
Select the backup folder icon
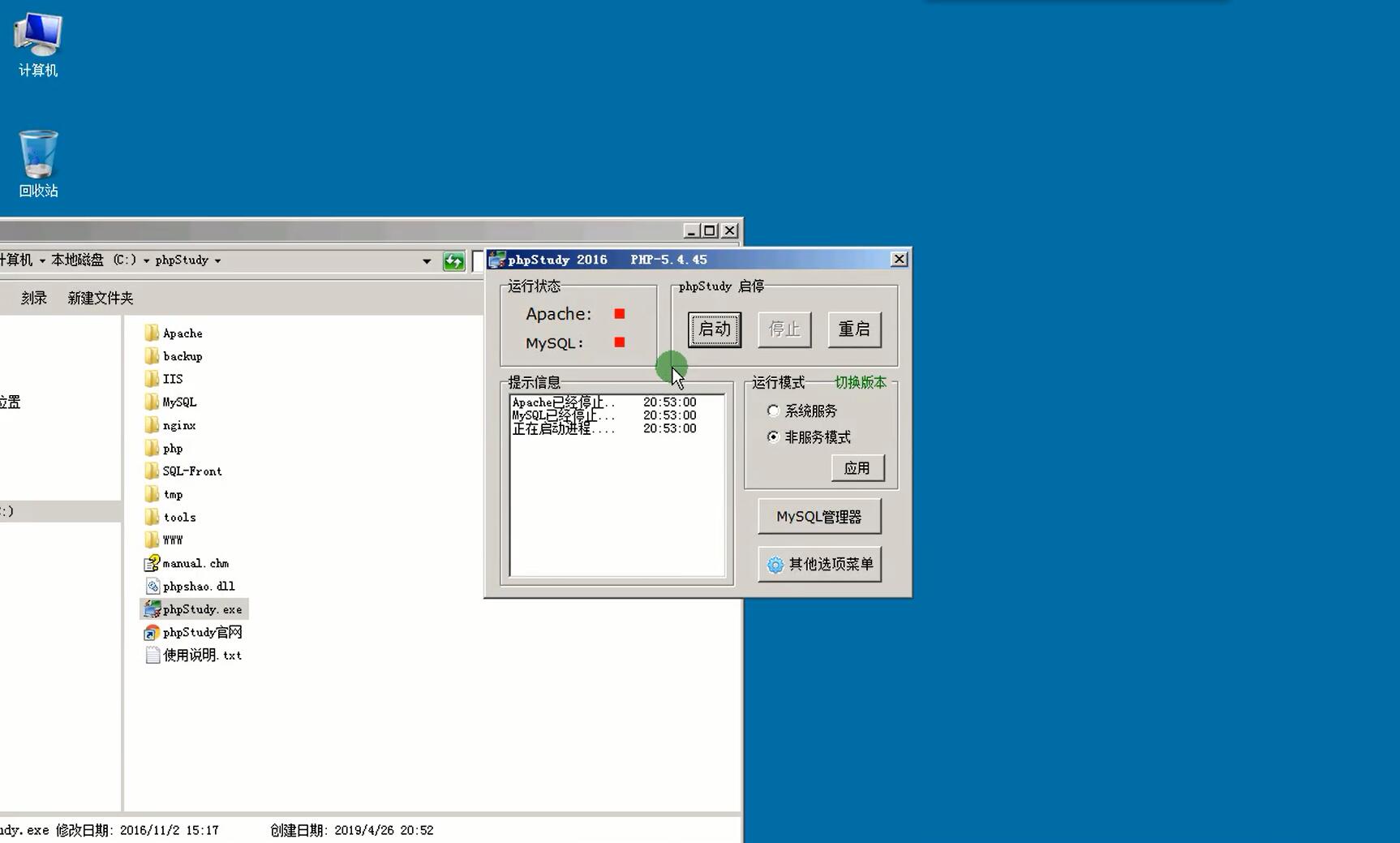click(152, 355)
